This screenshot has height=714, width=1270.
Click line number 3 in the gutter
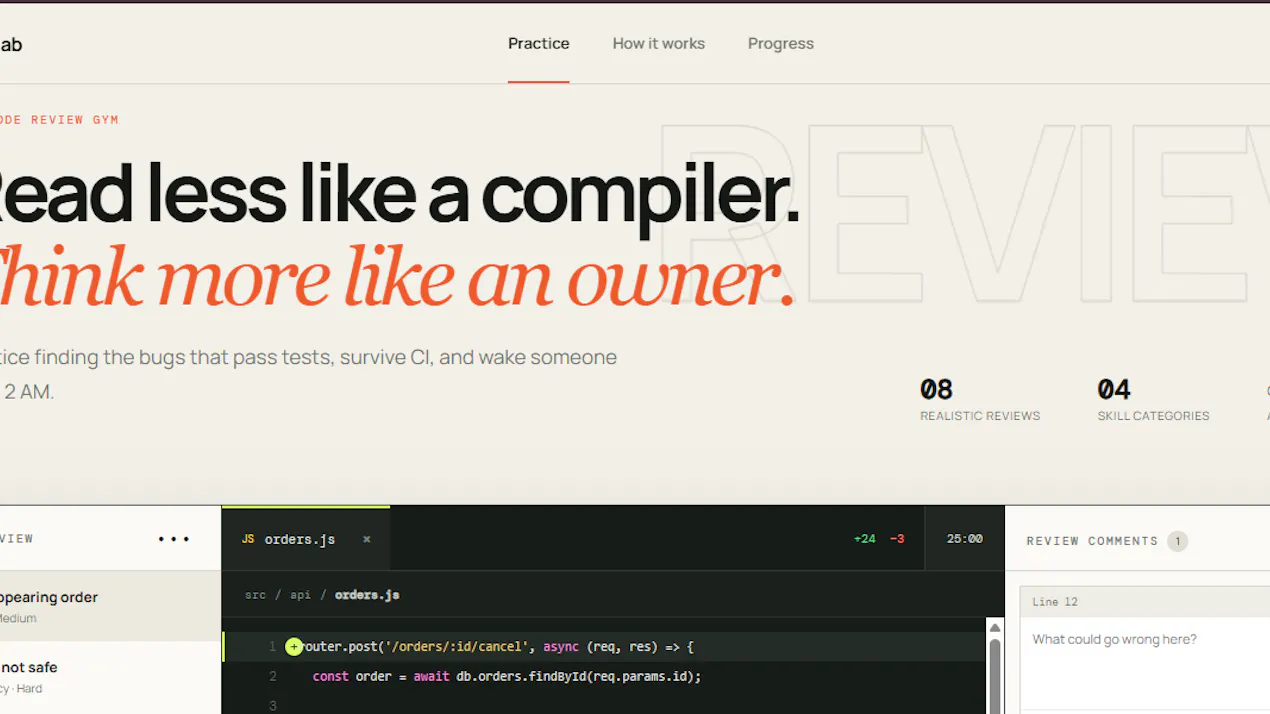coord(272,706)
